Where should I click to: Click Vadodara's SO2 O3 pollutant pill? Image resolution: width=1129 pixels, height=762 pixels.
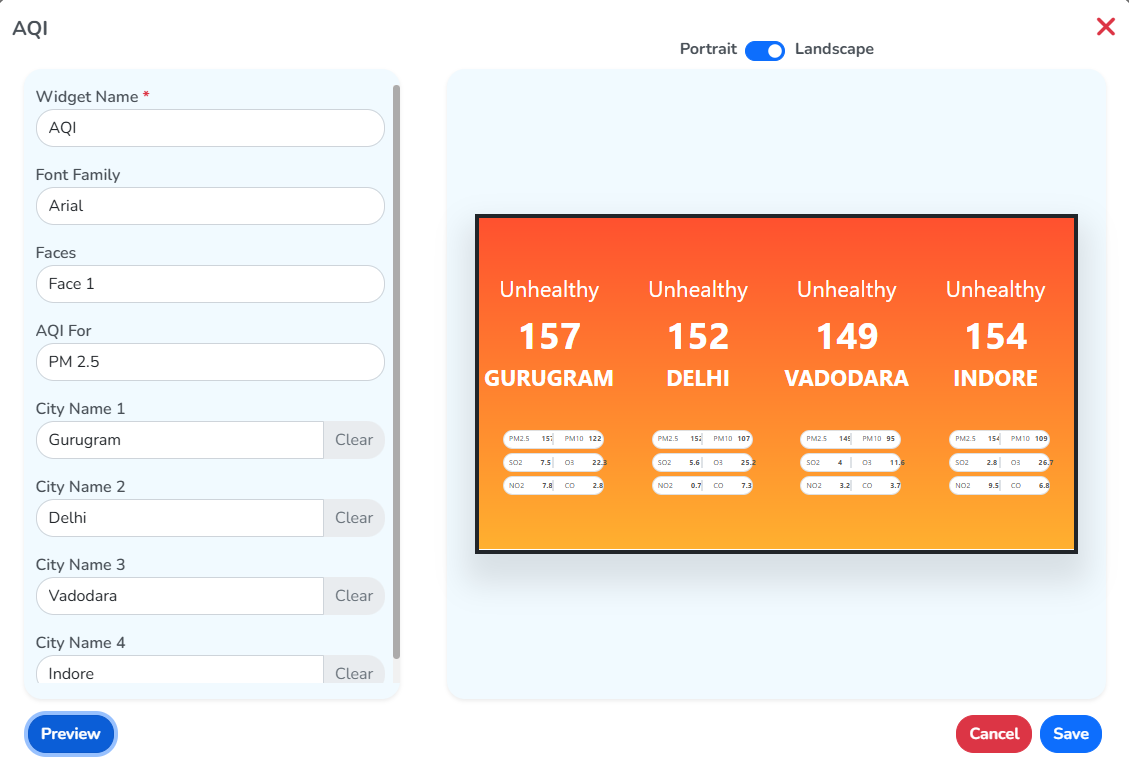tap(850, 462)
